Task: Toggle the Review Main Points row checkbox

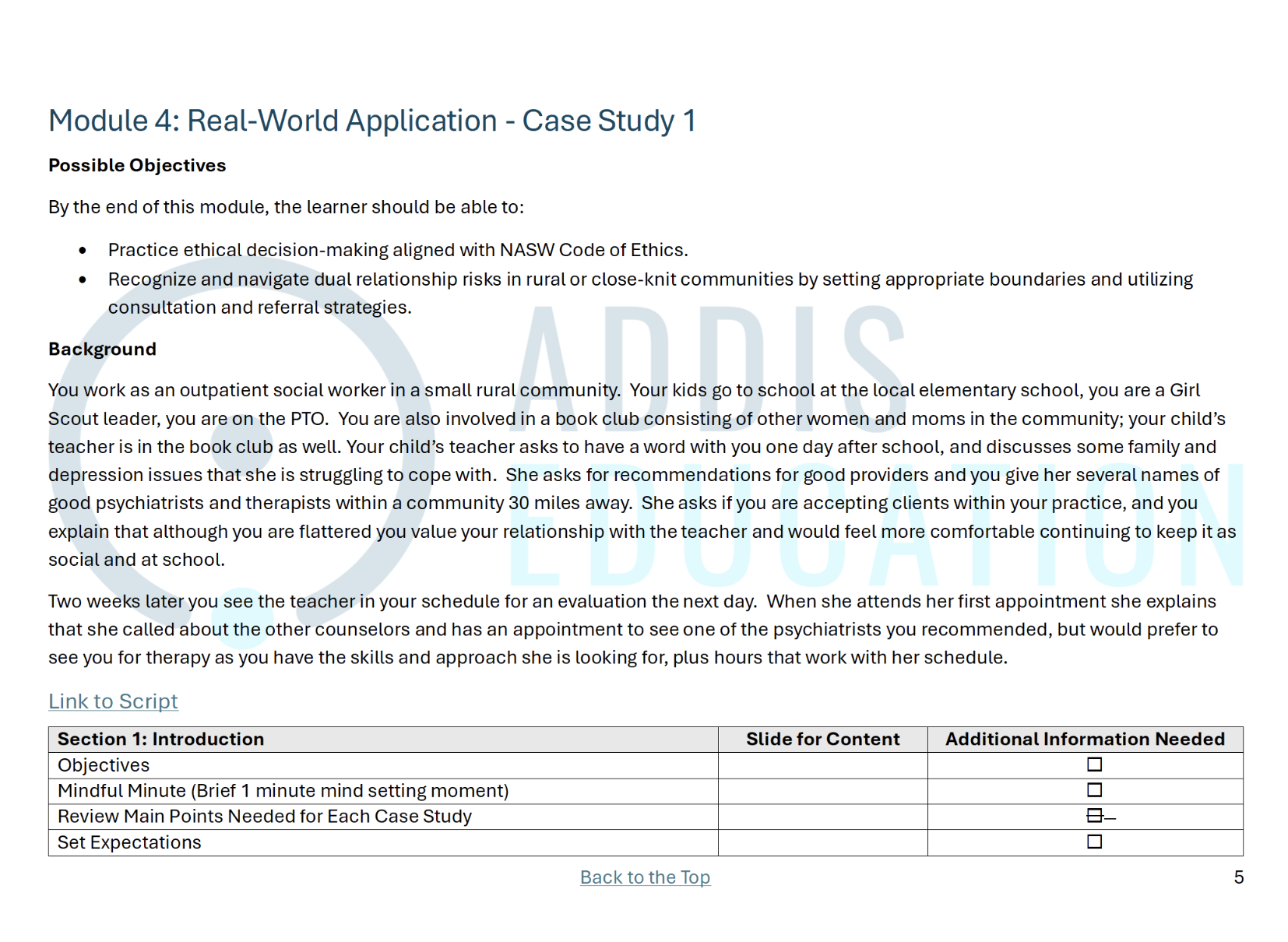Action: [1094, 816]
